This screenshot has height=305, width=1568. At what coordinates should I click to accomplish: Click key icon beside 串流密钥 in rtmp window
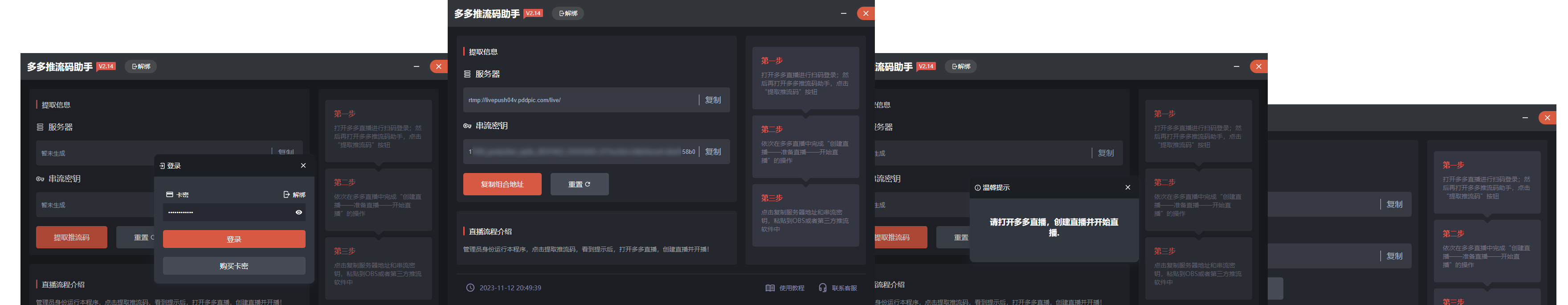[x=467, y=126]
